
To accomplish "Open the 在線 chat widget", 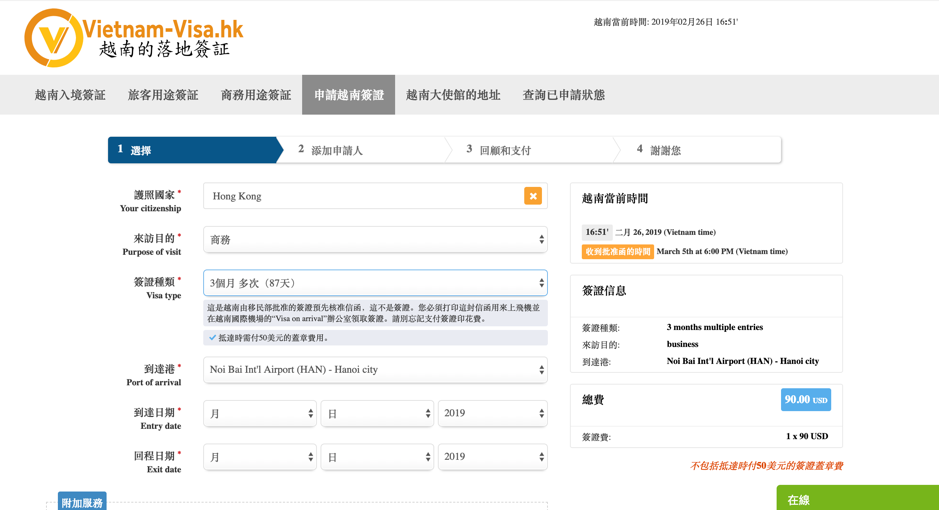I will point(857,498).
